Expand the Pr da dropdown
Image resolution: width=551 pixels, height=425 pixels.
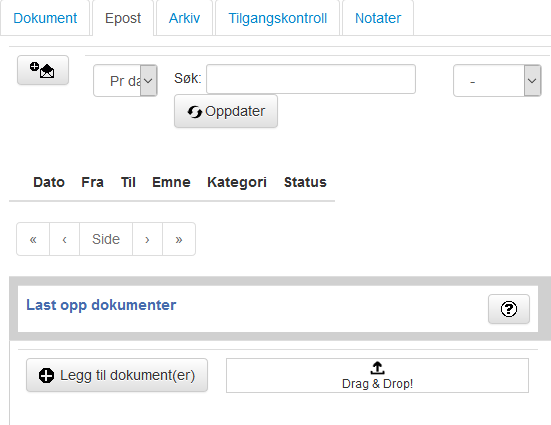pyautogui.click(x=125, y=81)
